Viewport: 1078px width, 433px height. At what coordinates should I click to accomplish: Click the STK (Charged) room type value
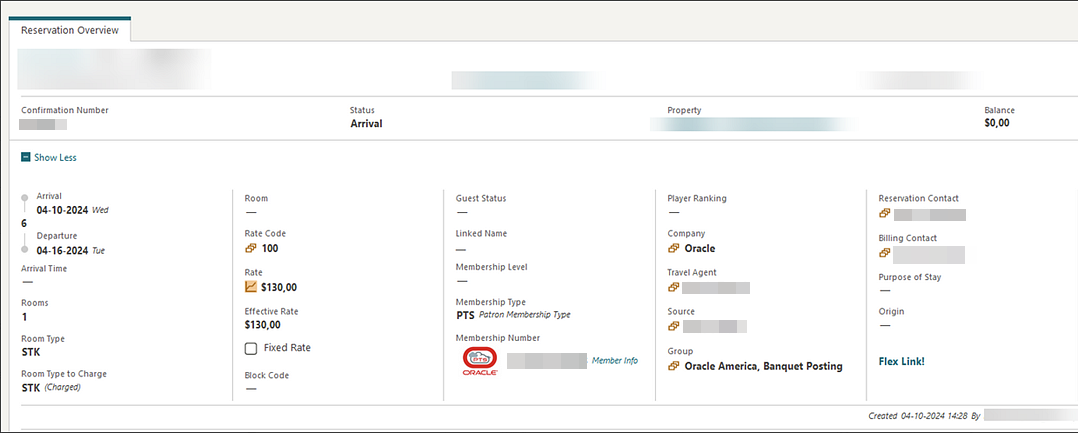coord(51,388)
